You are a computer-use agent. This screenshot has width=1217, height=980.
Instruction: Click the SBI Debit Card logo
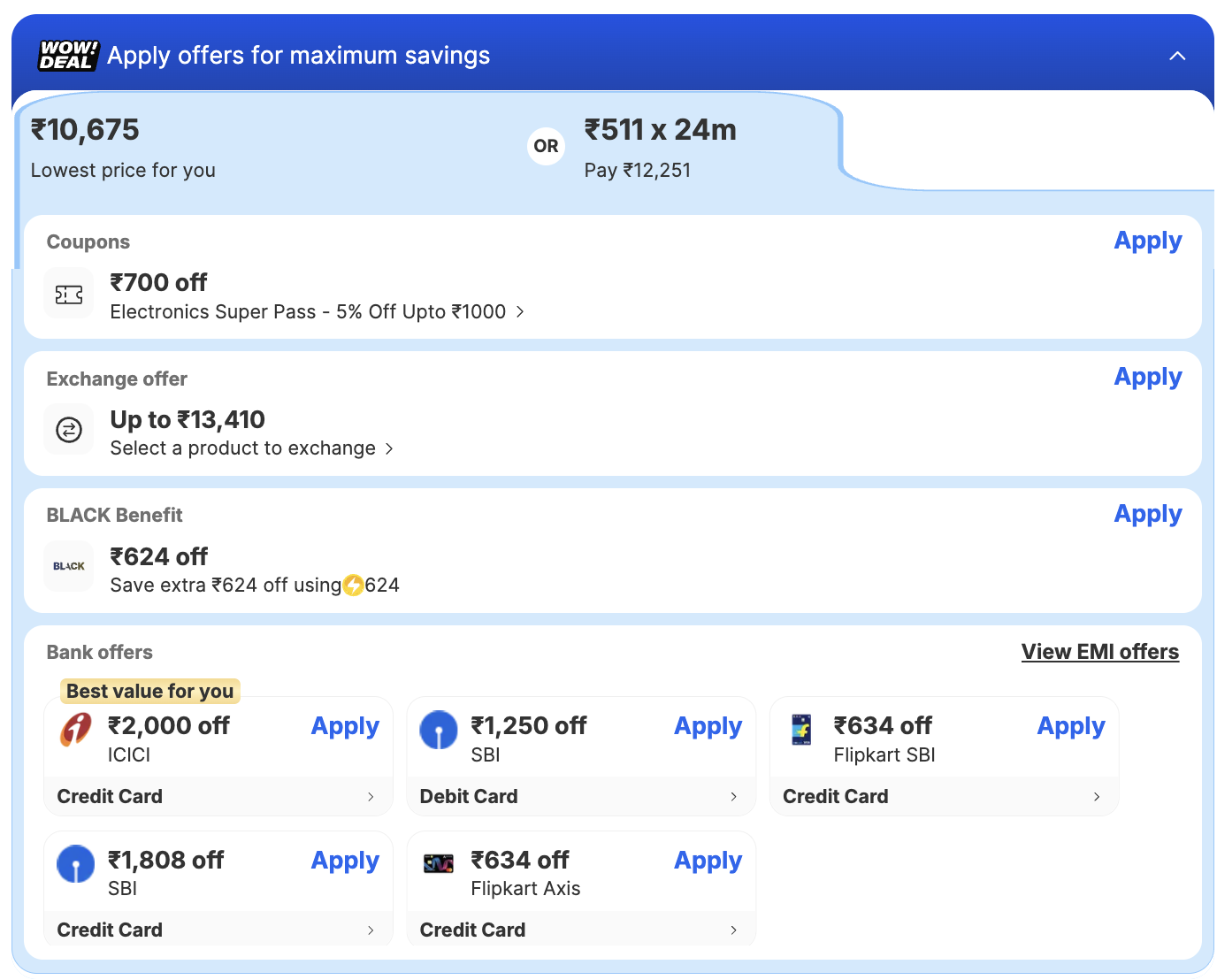click(x=439, y=731)
